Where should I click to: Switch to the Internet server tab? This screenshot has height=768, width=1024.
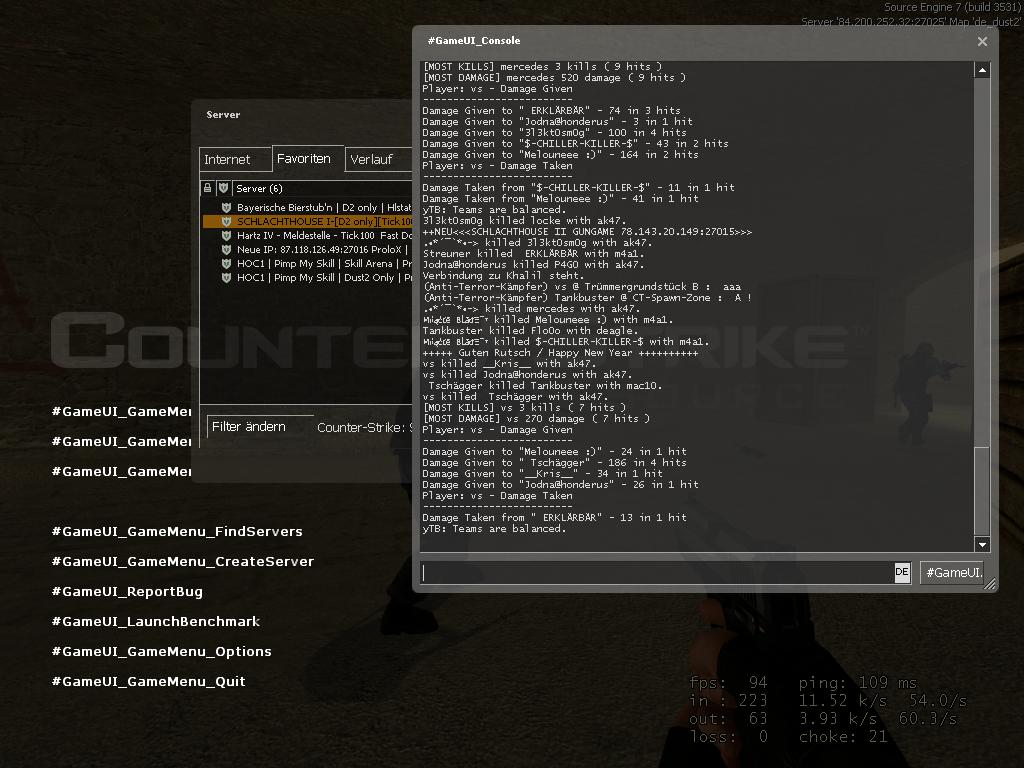pyautogui.click(x=228, y=160)
